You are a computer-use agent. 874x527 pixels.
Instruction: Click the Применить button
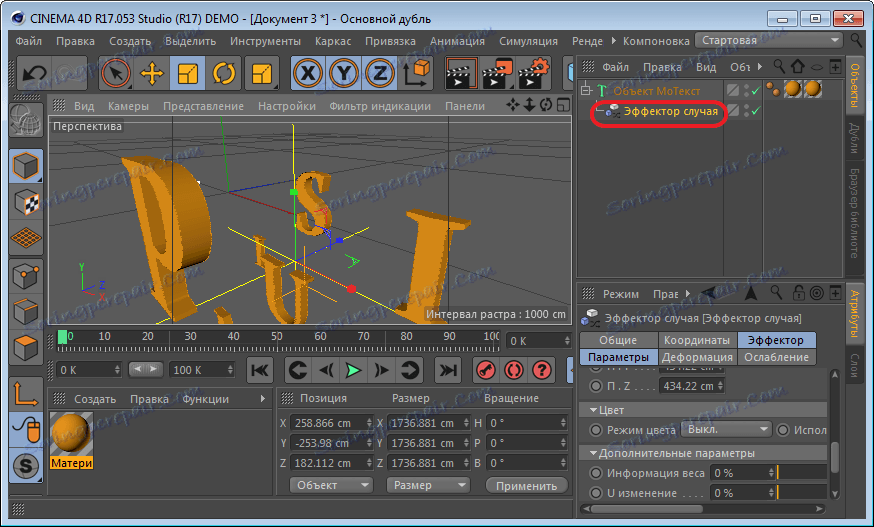pyautogui.click(x=526, y=485)
